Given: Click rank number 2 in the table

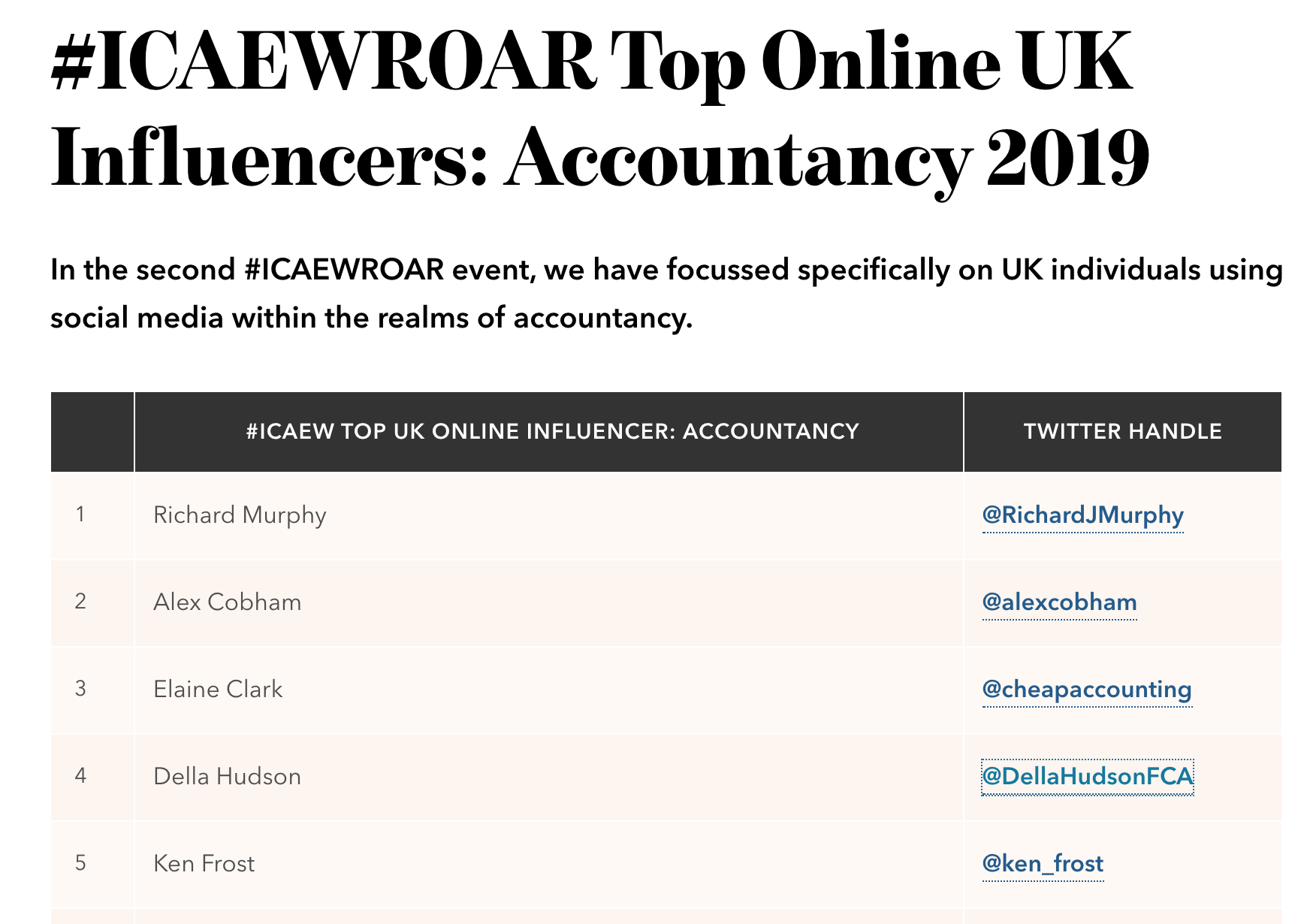Looking at the screenshot, I should [80, 602].
